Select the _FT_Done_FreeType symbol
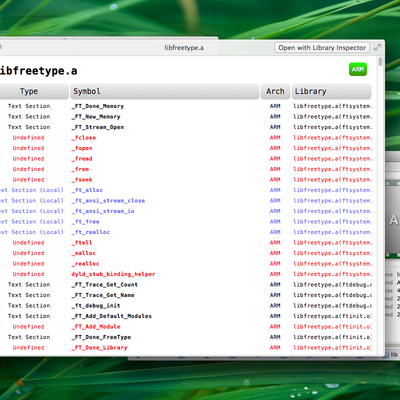This screenshot has height=400, width=400. (x=101, y=337)
